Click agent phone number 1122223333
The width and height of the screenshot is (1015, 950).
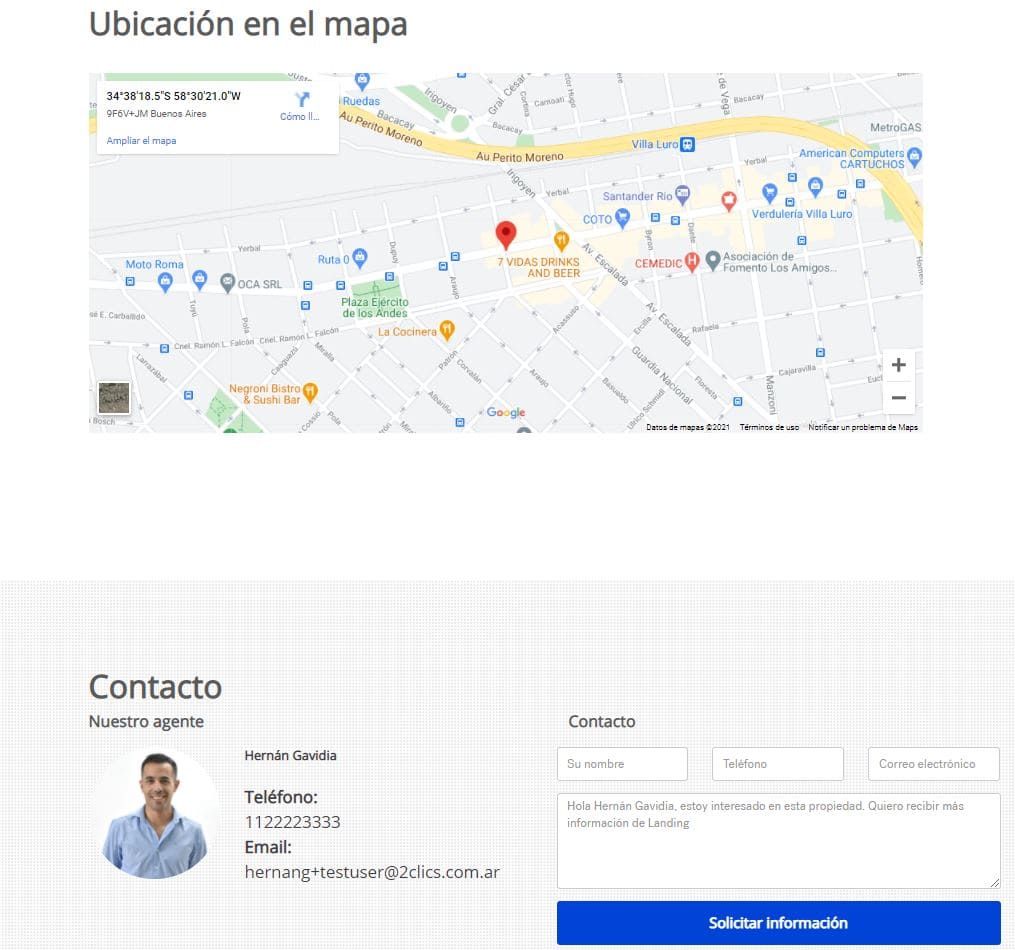click(293, 822)
